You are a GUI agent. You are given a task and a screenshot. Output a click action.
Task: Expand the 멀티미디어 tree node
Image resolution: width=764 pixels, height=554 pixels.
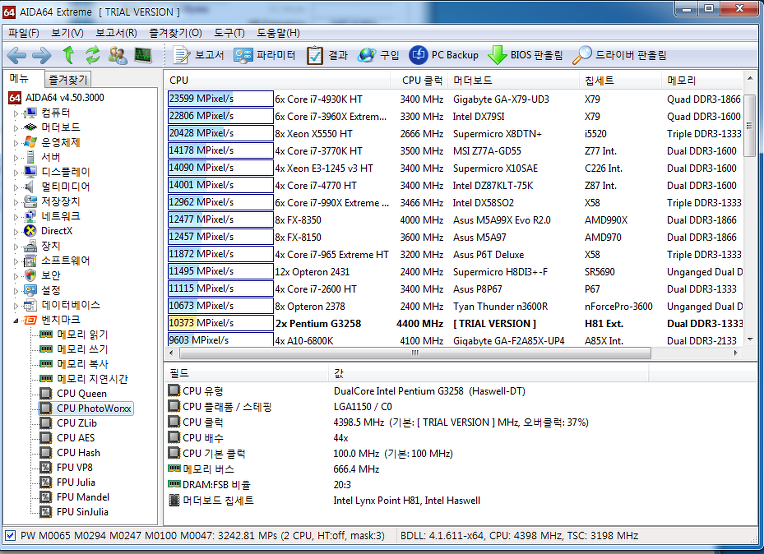pyautogui.click(x=16, y=187)
